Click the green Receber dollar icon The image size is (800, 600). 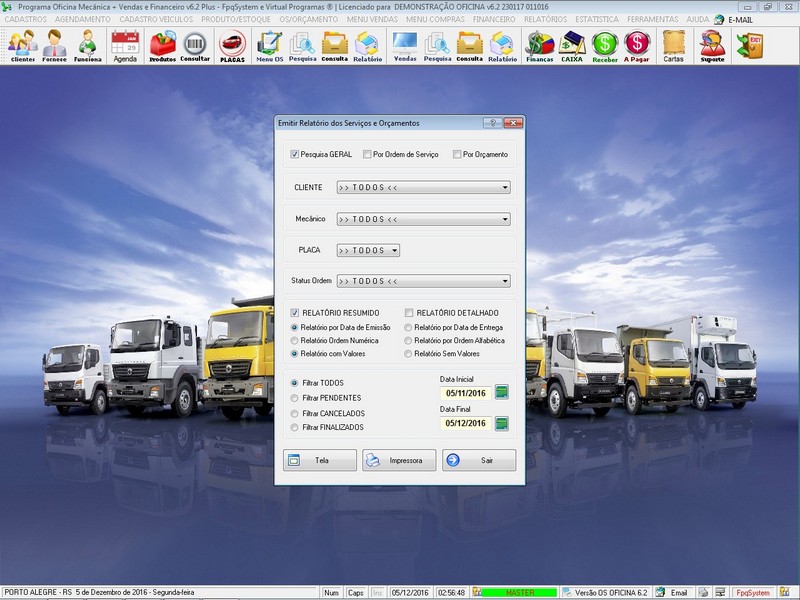pos(605,46)
